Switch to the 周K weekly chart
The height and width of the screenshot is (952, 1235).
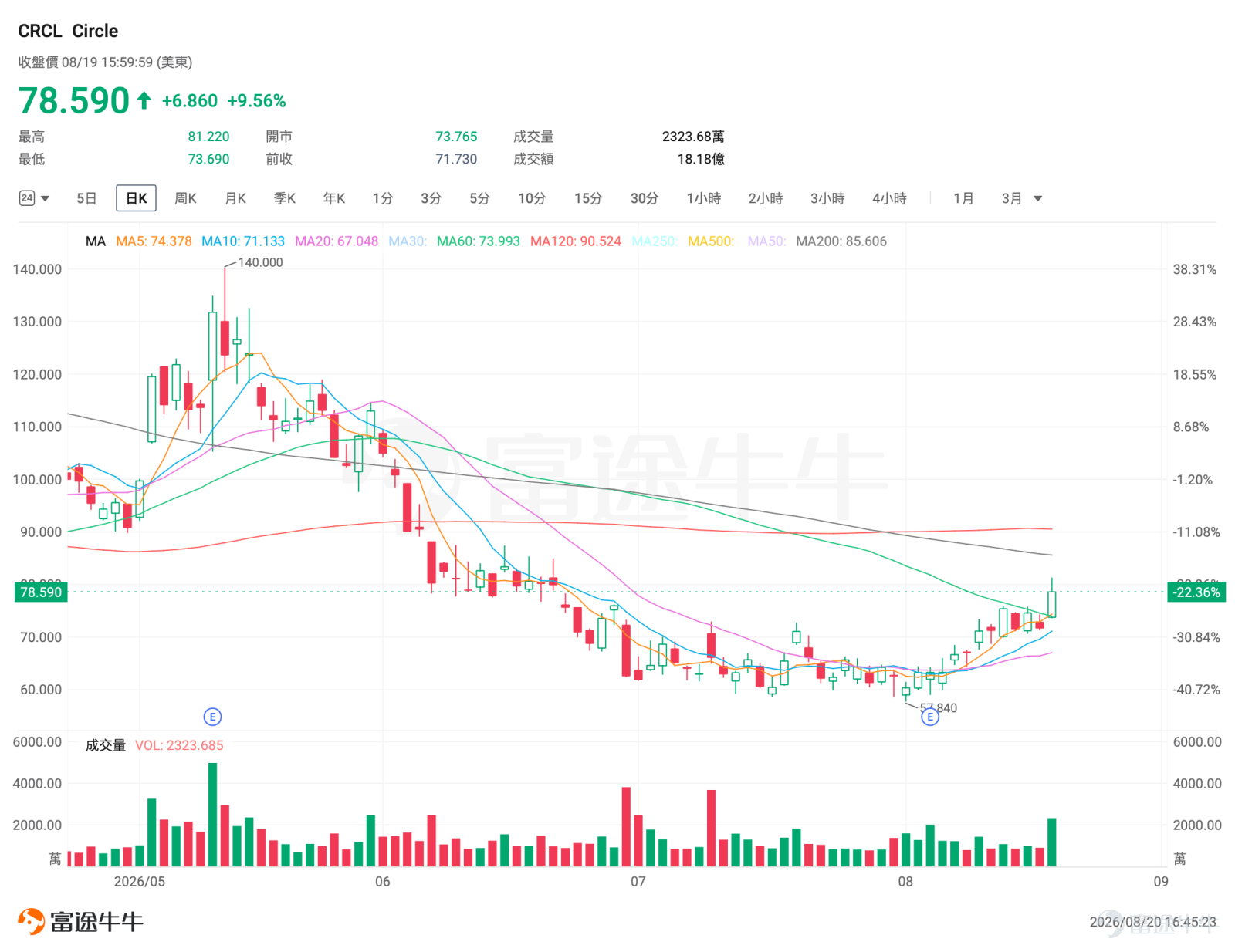point(185,198)
